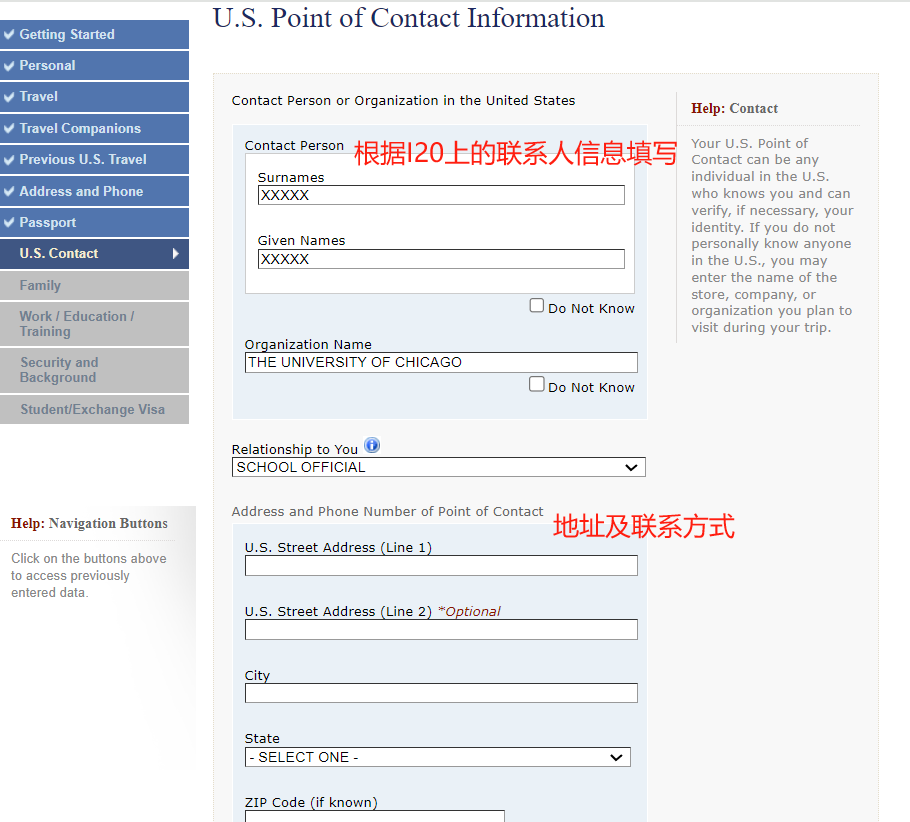
Task: Open the Relationship to You dropdown
Action: [438, 467]
